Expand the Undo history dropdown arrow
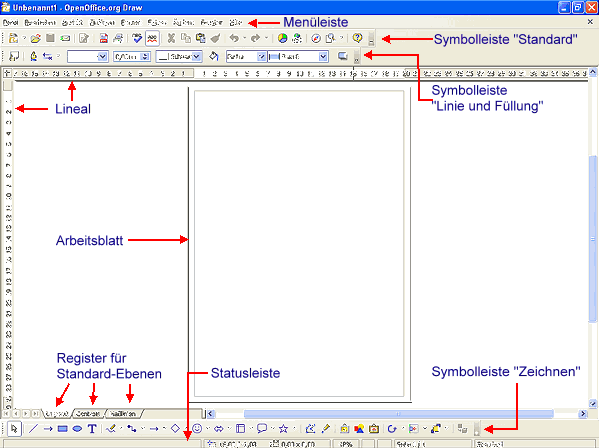The width and height of the screenshot is (599, 448). pyautogui.click(x=244, y=38)
